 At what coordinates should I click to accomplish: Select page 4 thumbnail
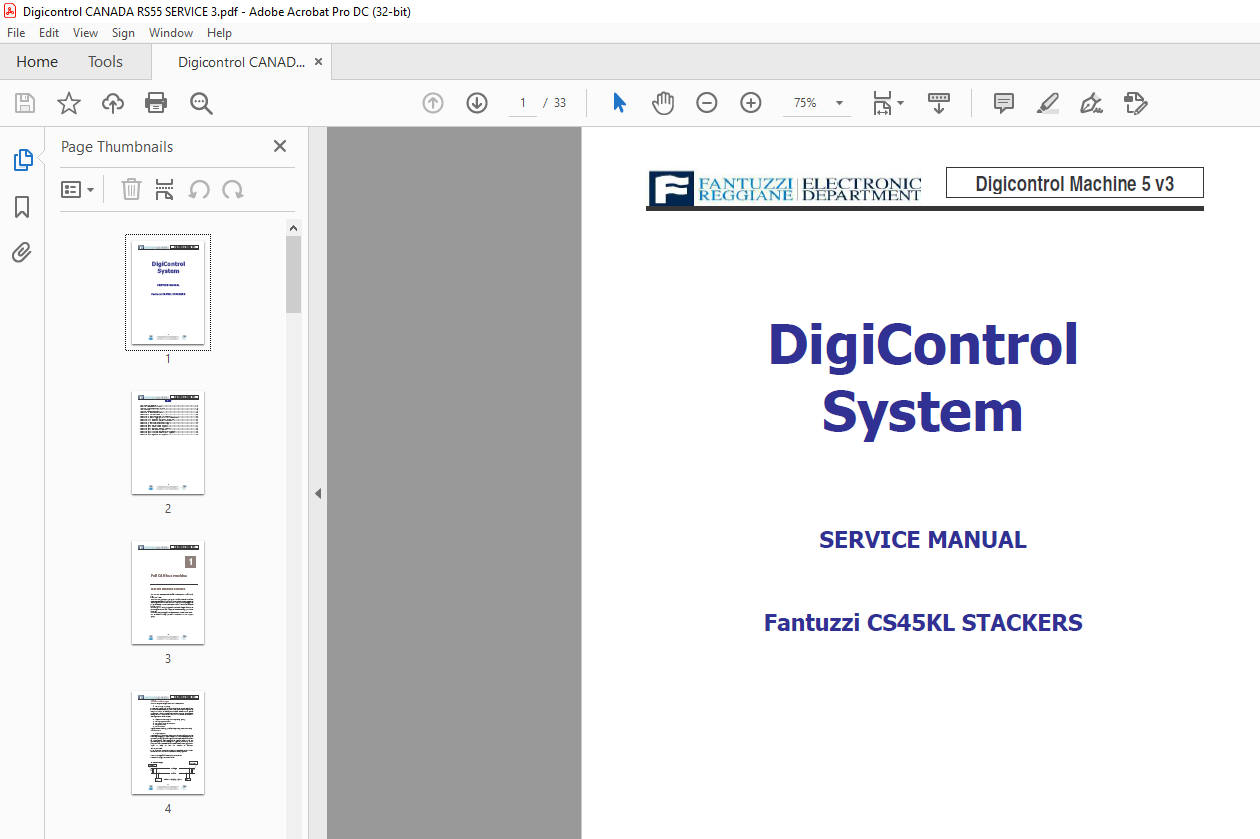(168, 742)
